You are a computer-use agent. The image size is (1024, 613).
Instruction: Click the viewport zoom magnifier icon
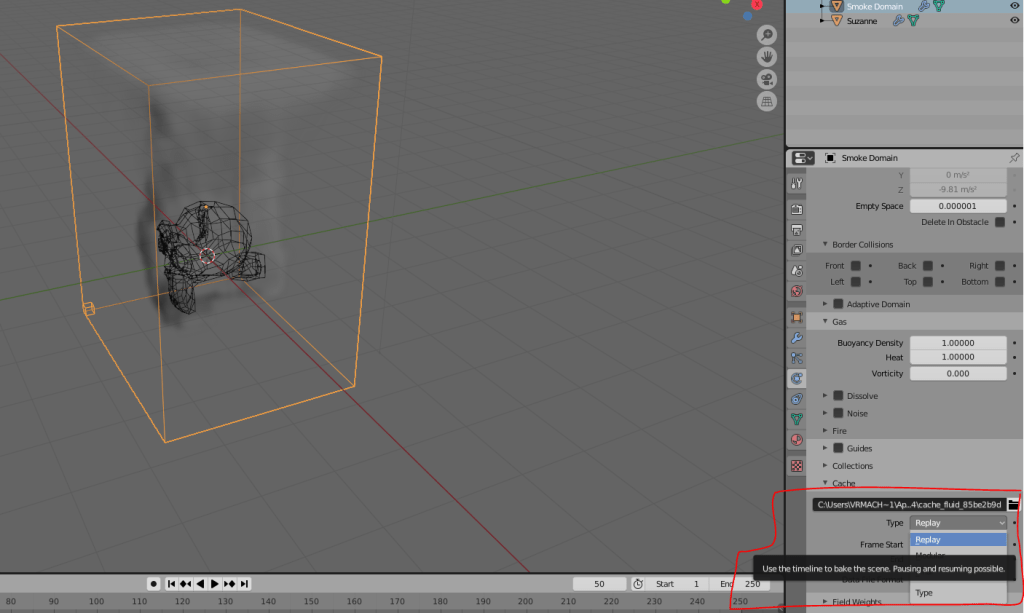[x=767, y=35]
